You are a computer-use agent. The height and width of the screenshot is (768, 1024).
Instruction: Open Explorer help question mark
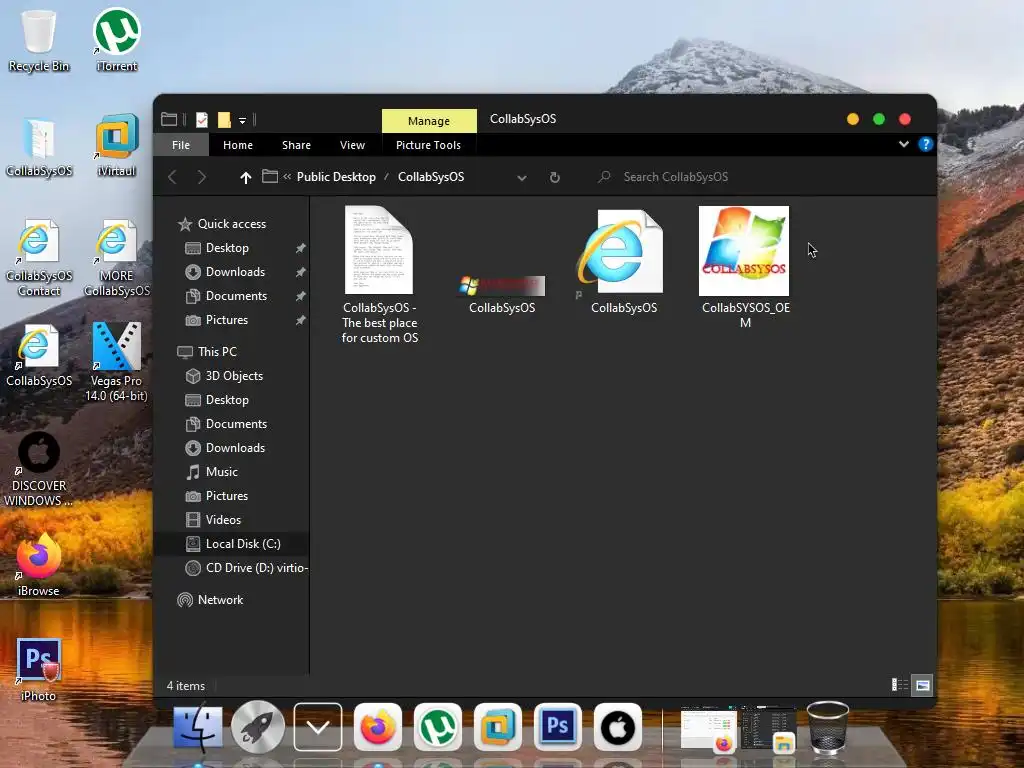click(x=925, y=144)
